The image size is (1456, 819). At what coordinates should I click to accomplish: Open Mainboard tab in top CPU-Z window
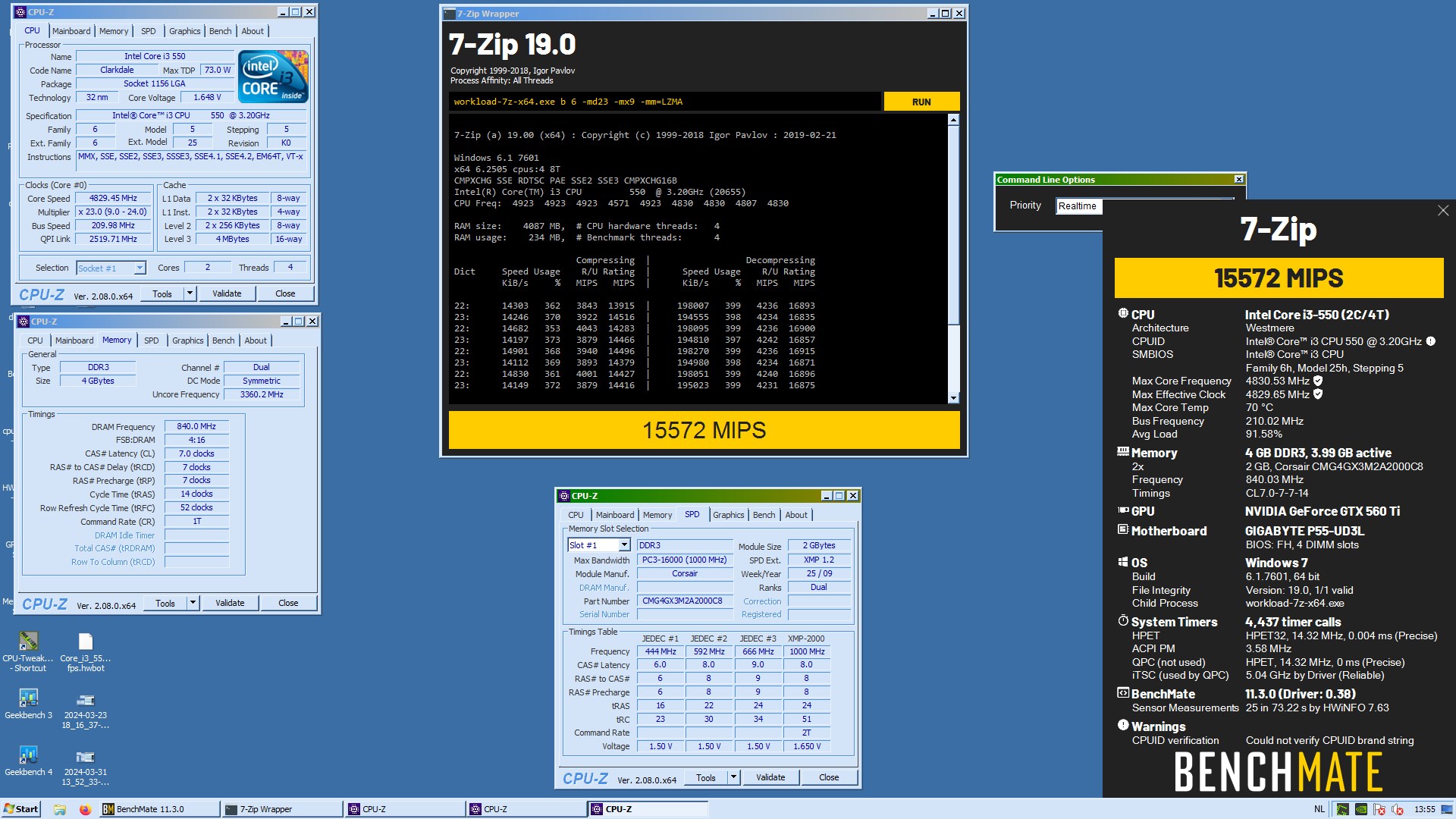[x=71, y=31]
